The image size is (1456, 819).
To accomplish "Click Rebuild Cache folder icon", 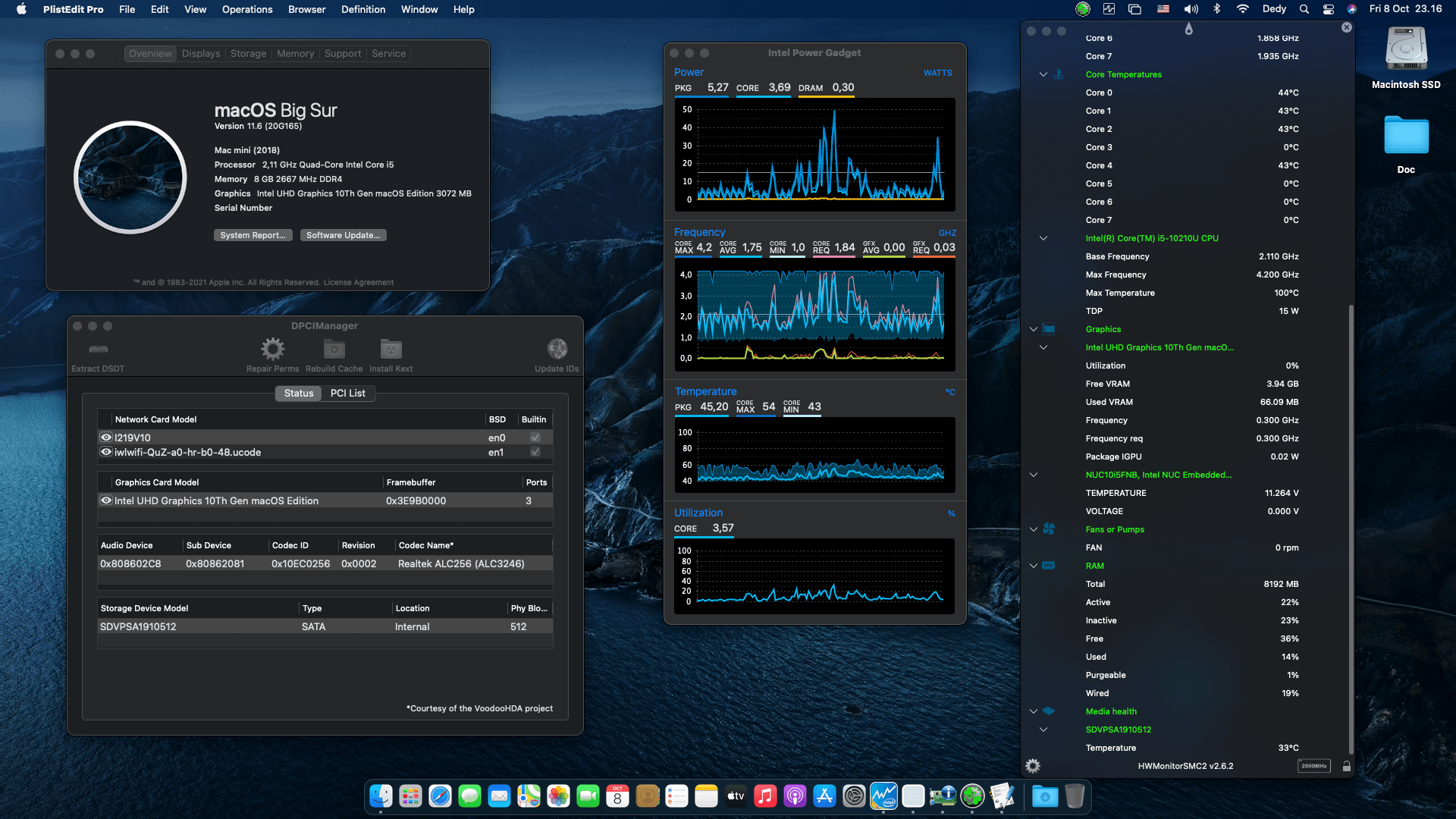I will coord(334,349).
